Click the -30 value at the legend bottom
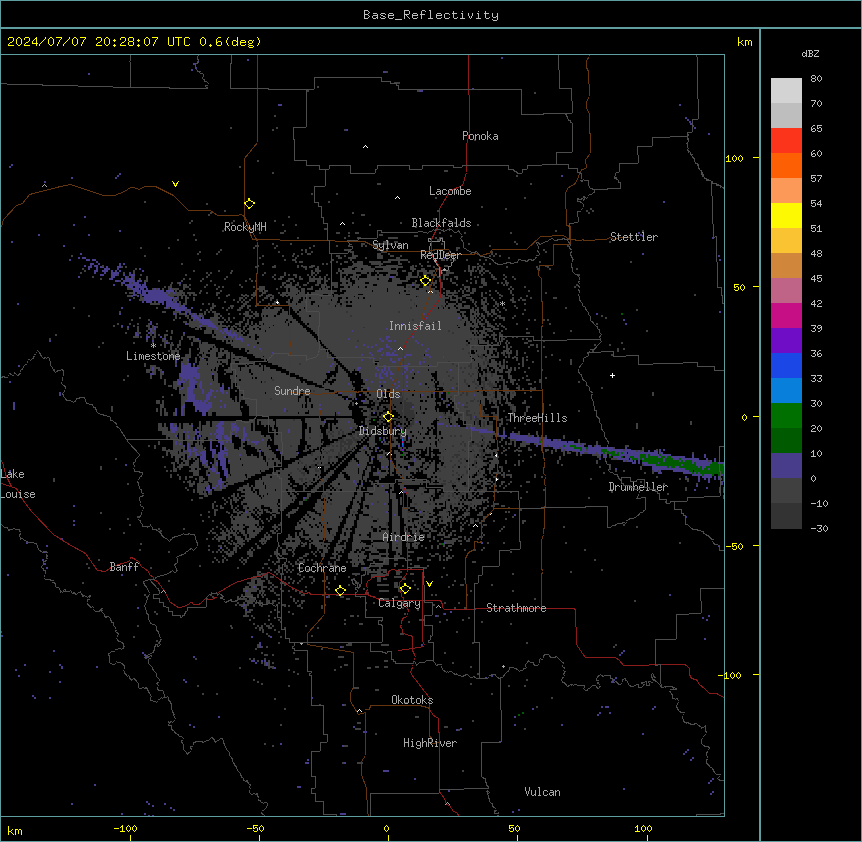The width and height of the screenshot is (862, 842). pyautogui.click(x=819, y=528)
